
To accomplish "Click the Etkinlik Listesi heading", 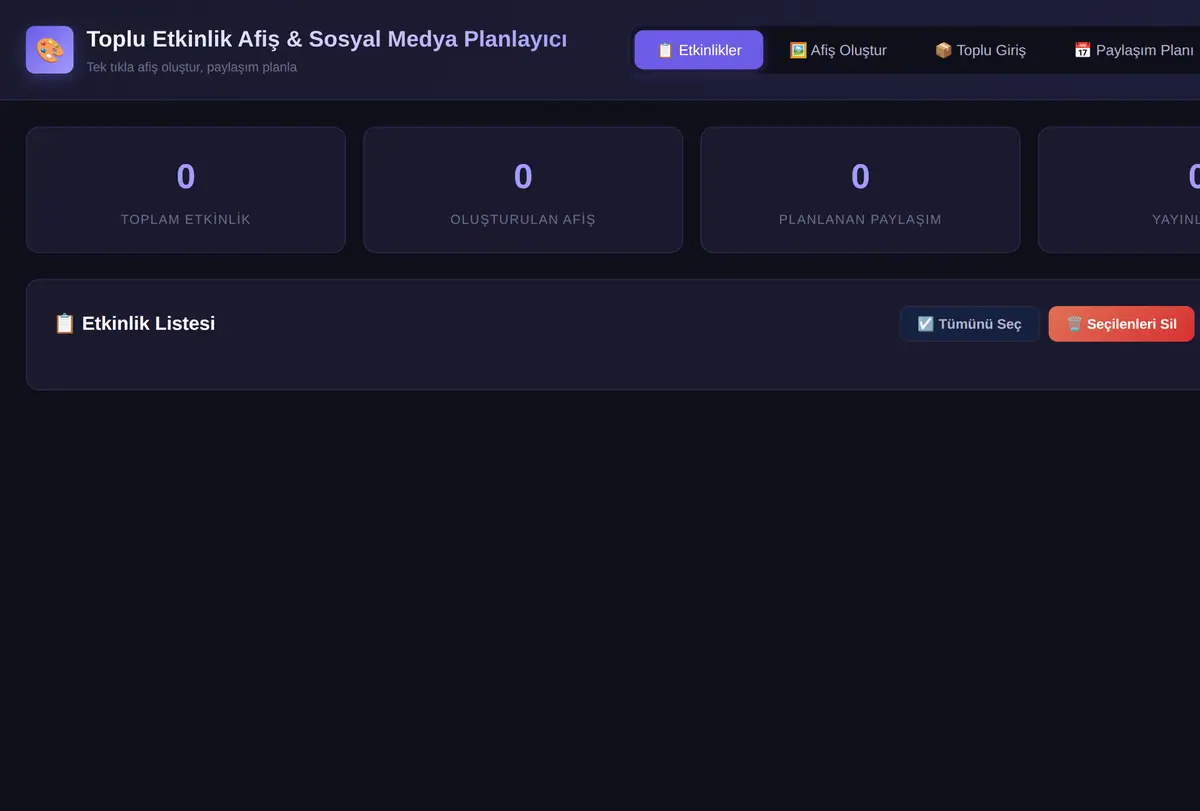I will 134,324.
